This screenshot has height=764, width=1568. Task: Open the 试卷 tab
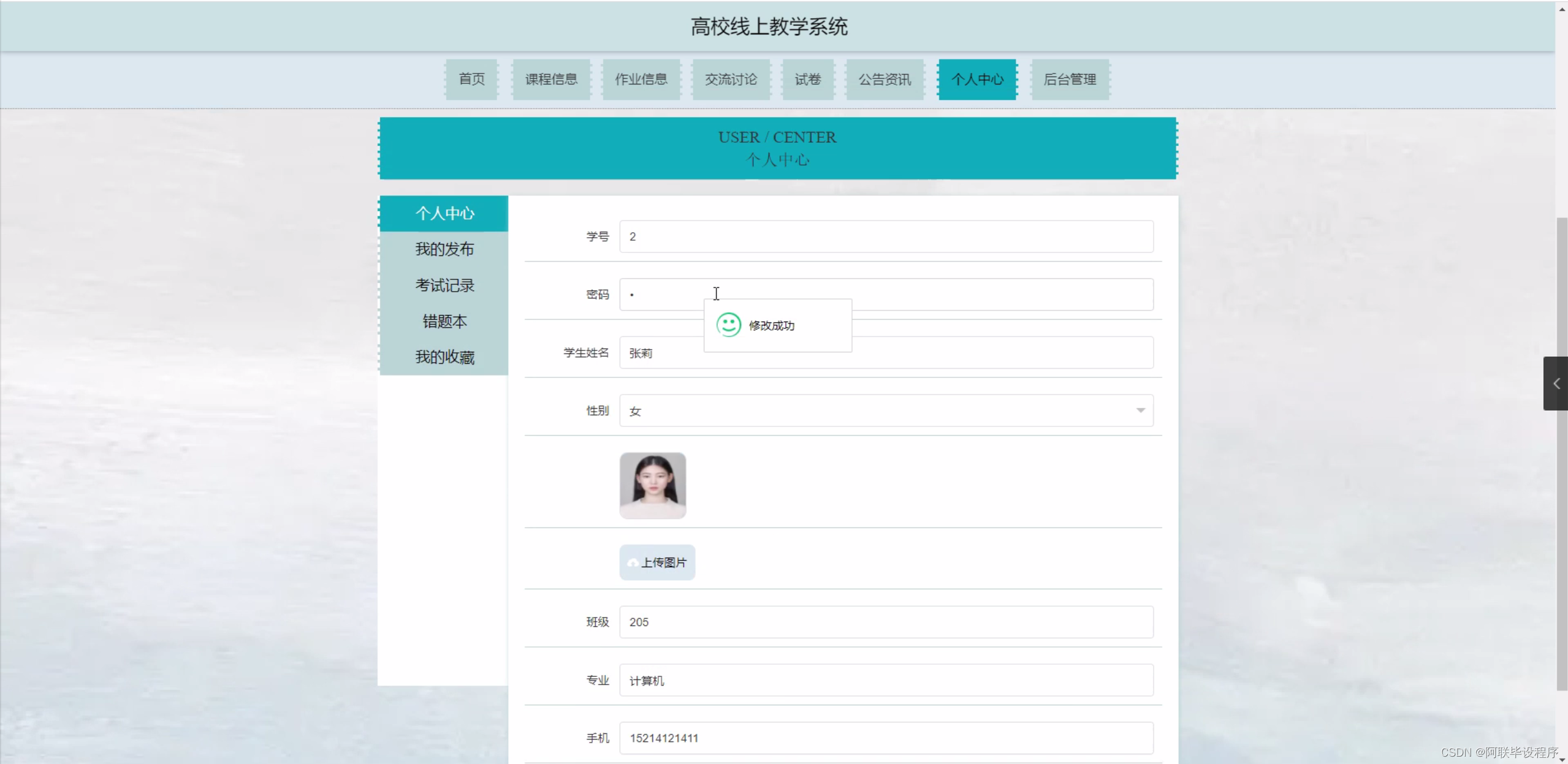[807, 79]
